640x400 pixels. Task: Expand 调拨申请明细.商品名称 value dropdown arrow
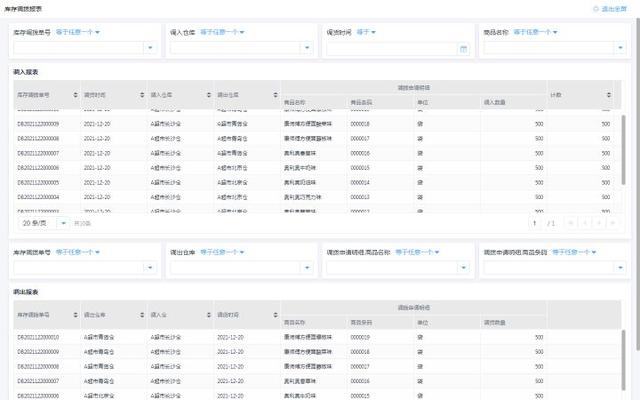[463, 268]
